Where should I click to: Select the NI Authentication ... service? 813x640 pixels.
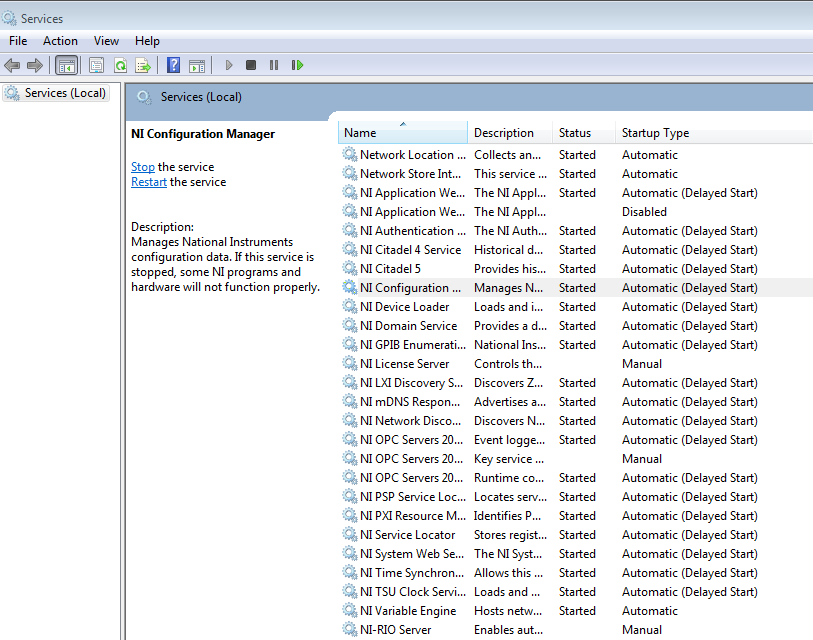413,231
